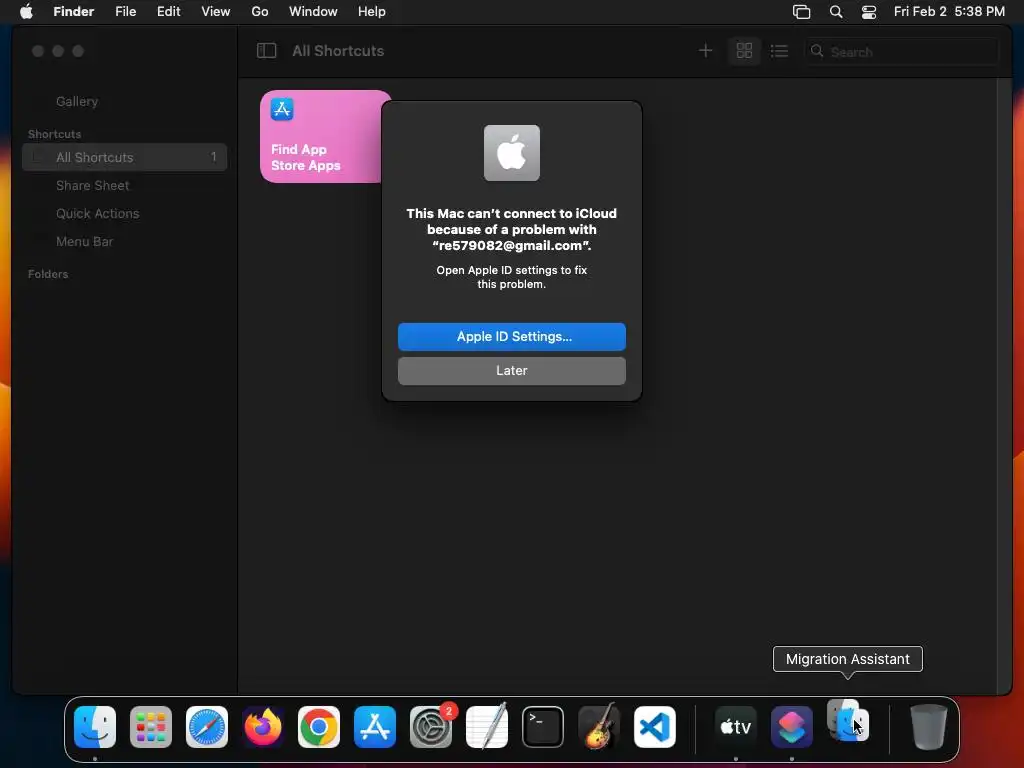Click the App Store icon on shortcut card

coord(282,109)
